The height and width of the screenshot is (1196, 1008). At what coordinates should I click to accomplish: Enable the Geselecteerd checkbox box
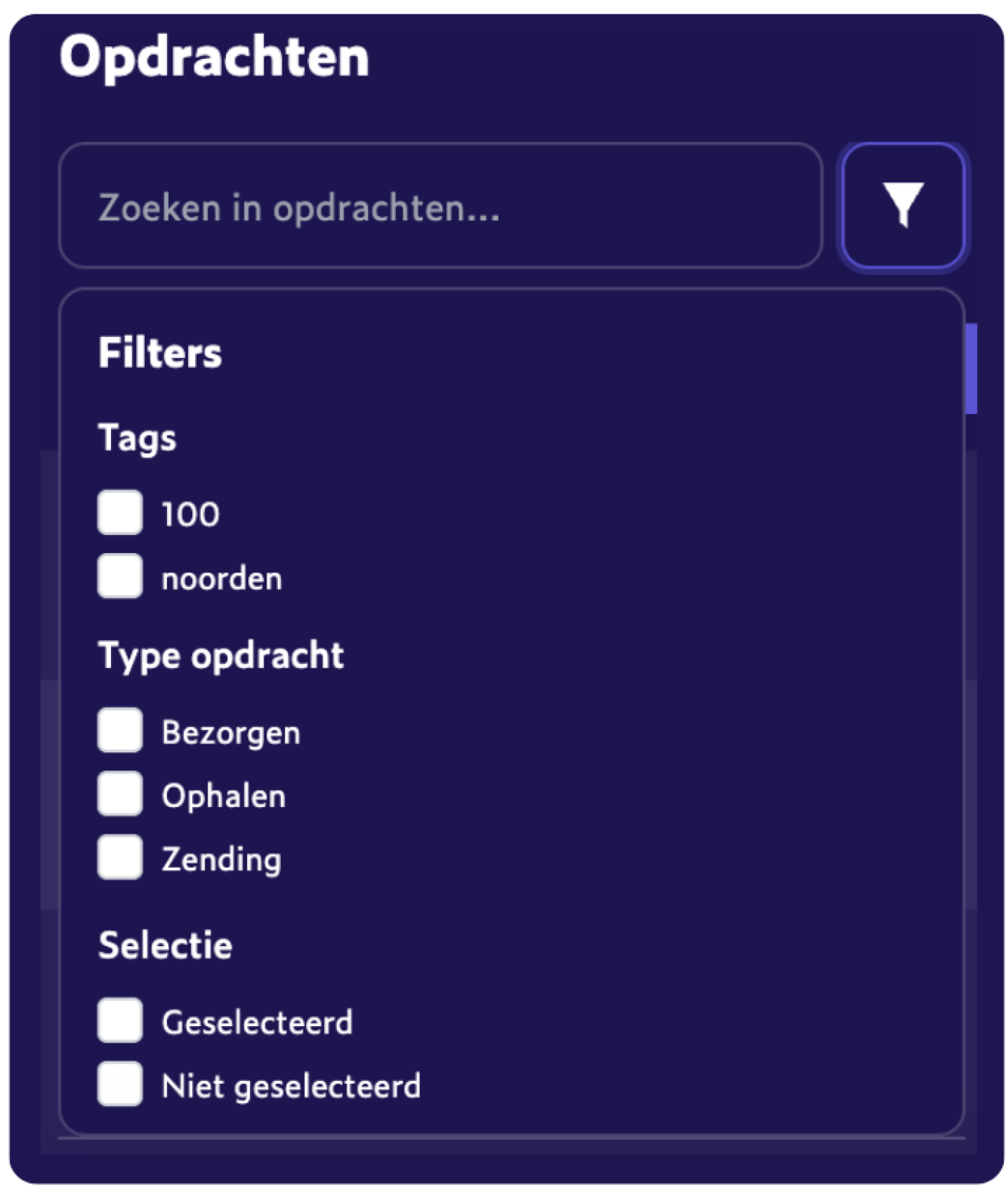click(120, 1020)
